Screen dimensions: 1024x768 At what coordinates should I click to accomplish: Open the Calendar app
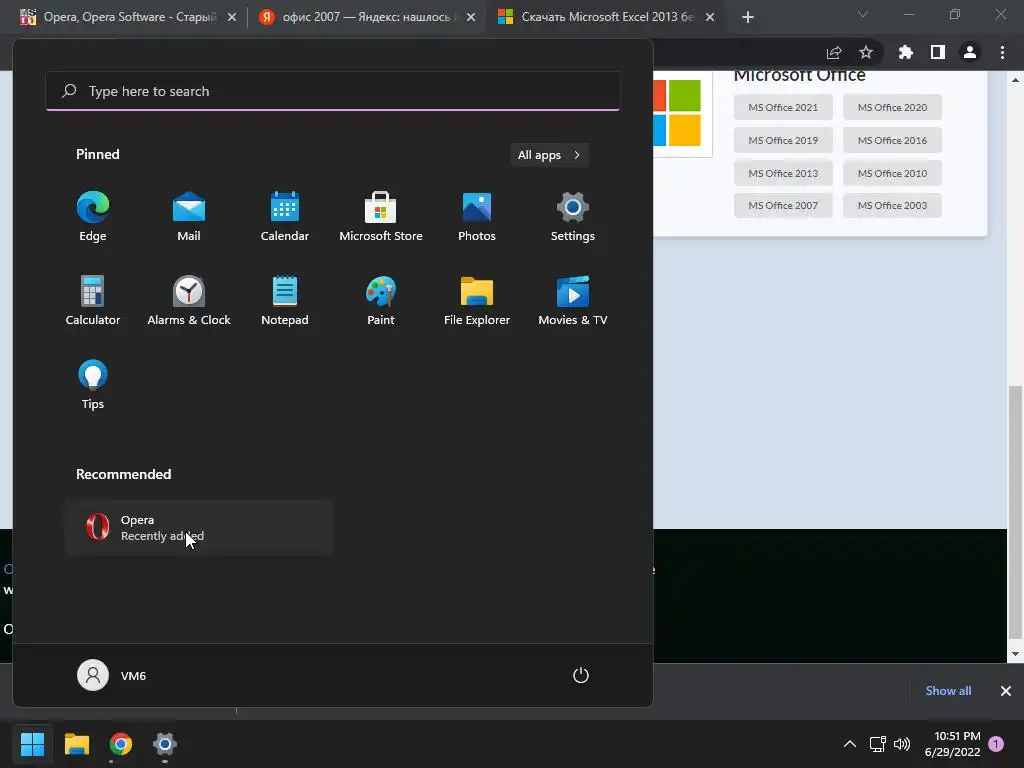tap(285, 217)
